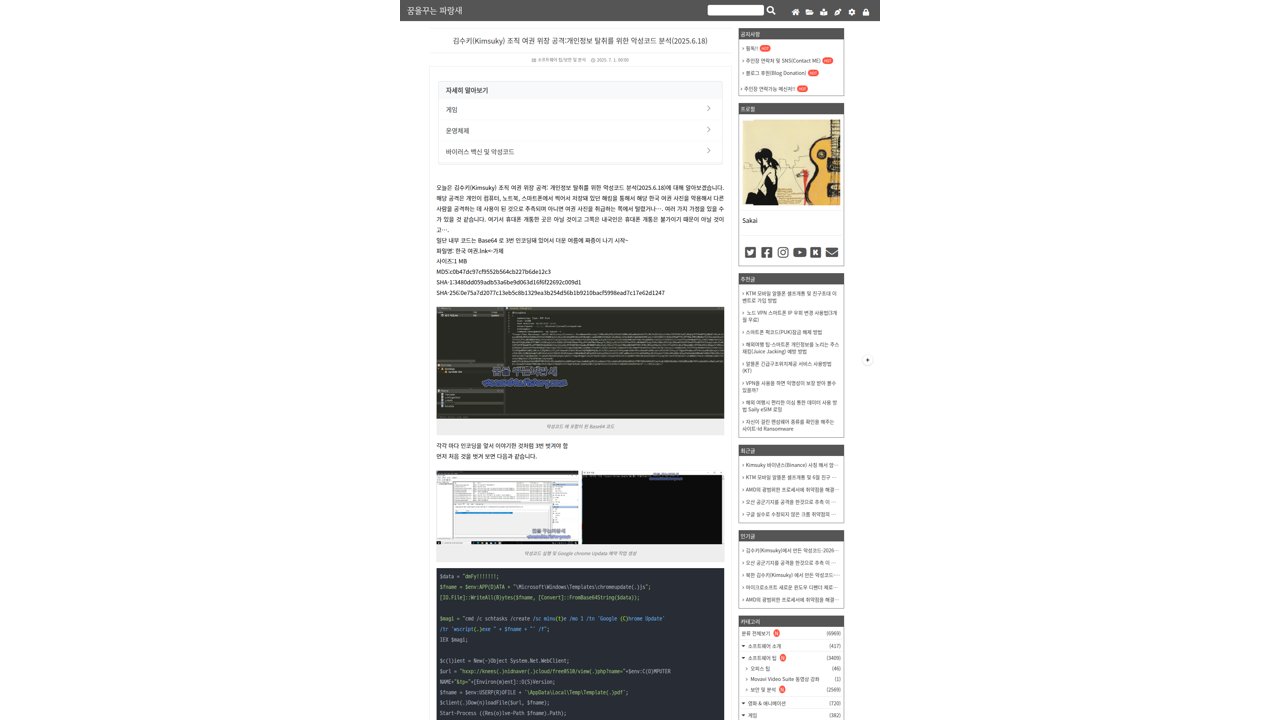This screenshot has width=1280, height=720.
Task: Open the Base64 code screenshot image
Action: (580, 362)
